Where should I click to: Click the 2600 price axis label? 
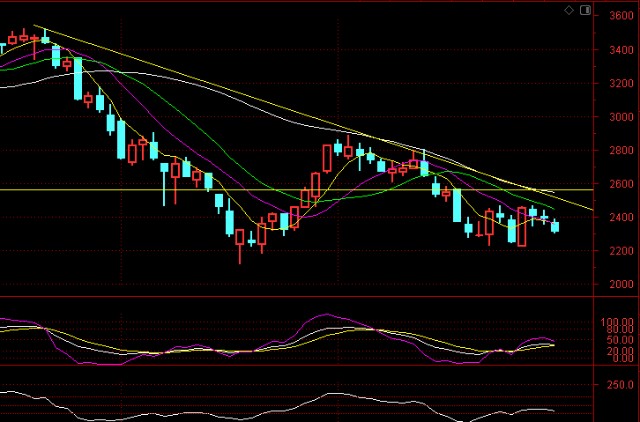620,184
